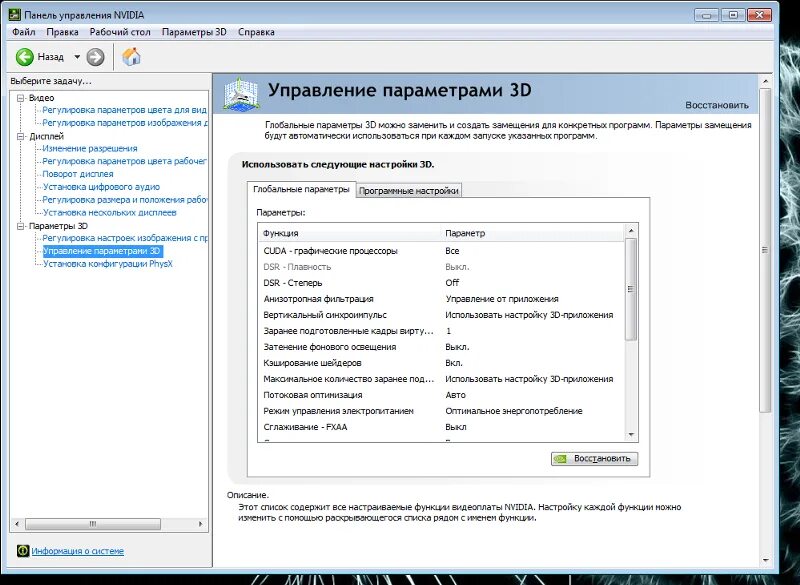Image resolution: width=800 pixels, height=585 pixels.
Task: Open the Параметры 3D menu
Action: coord(194,32)
